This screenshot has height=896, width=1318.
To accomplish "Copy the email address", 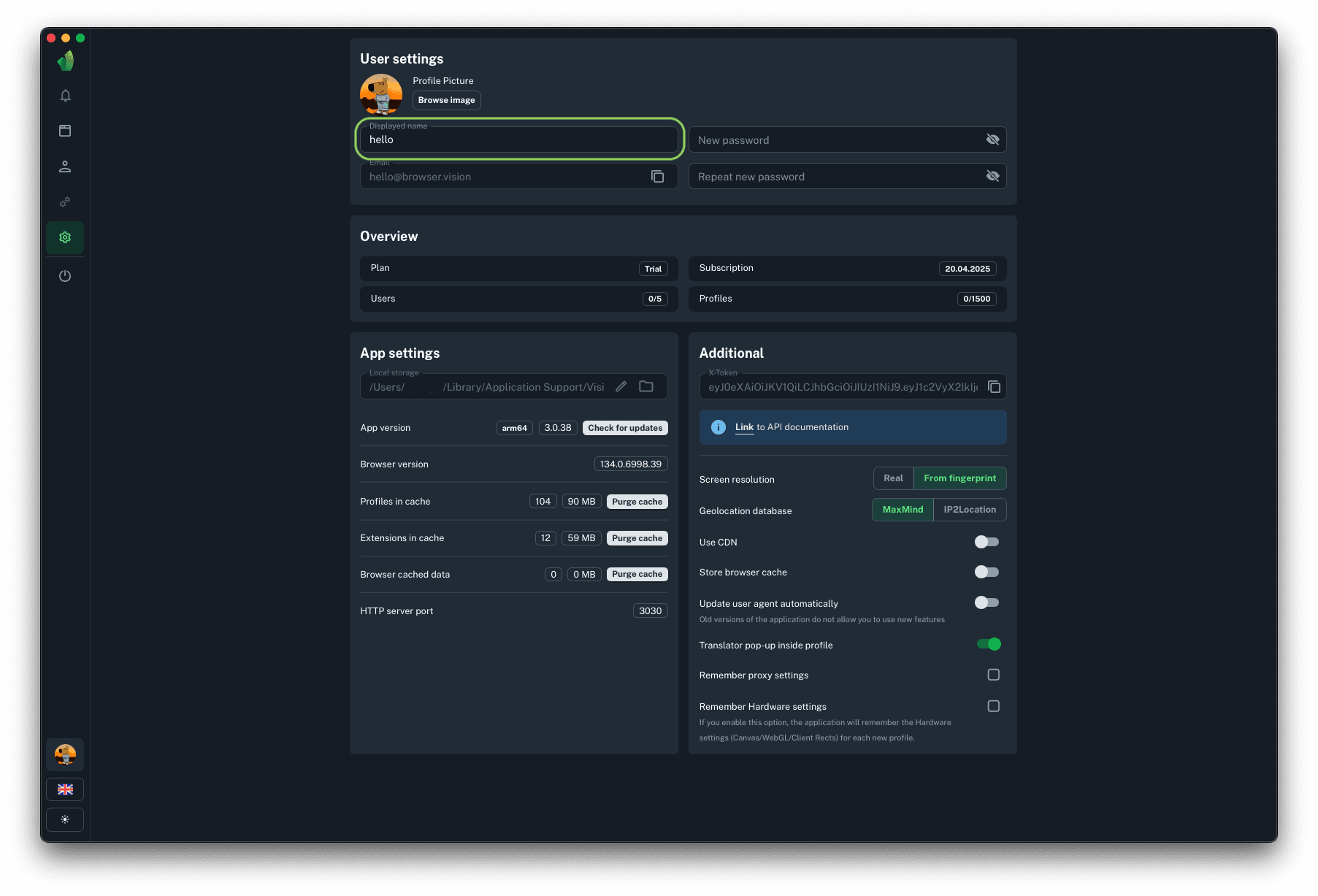I will point(657,177).
